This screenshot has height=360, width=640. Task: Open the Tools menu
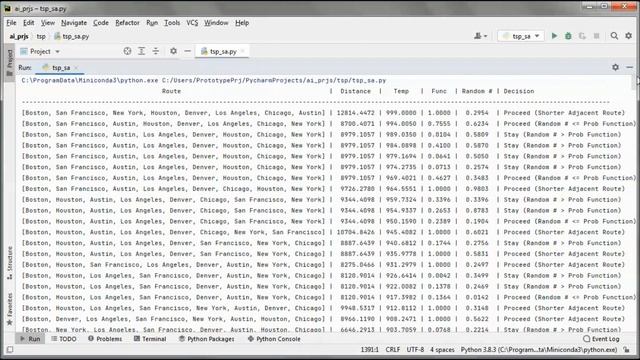pos(172,23)
